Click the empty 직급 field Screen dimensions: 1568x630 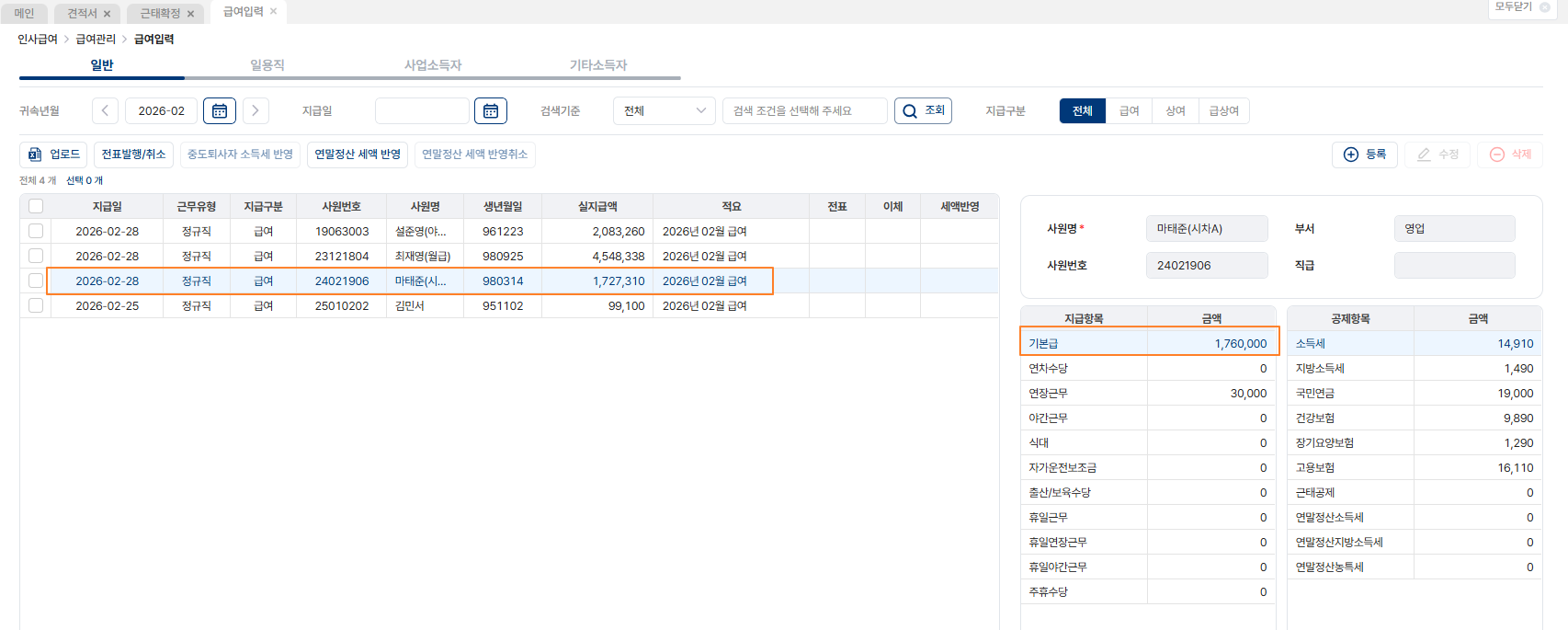click(x=1455, y=265)
